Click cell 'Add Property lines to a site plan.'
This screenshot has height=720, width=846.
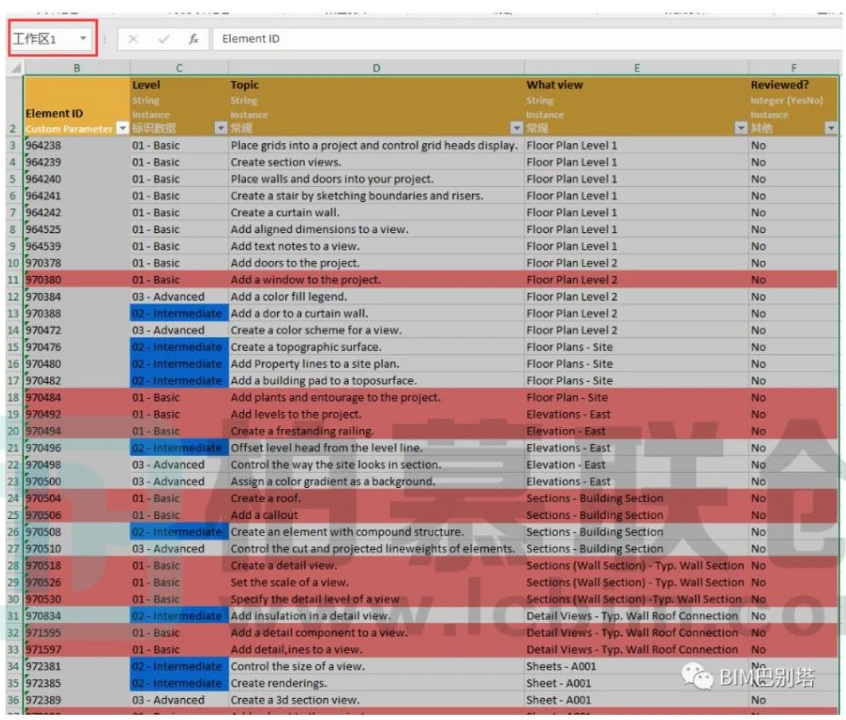pyautogui.click(x=376, y=364)
